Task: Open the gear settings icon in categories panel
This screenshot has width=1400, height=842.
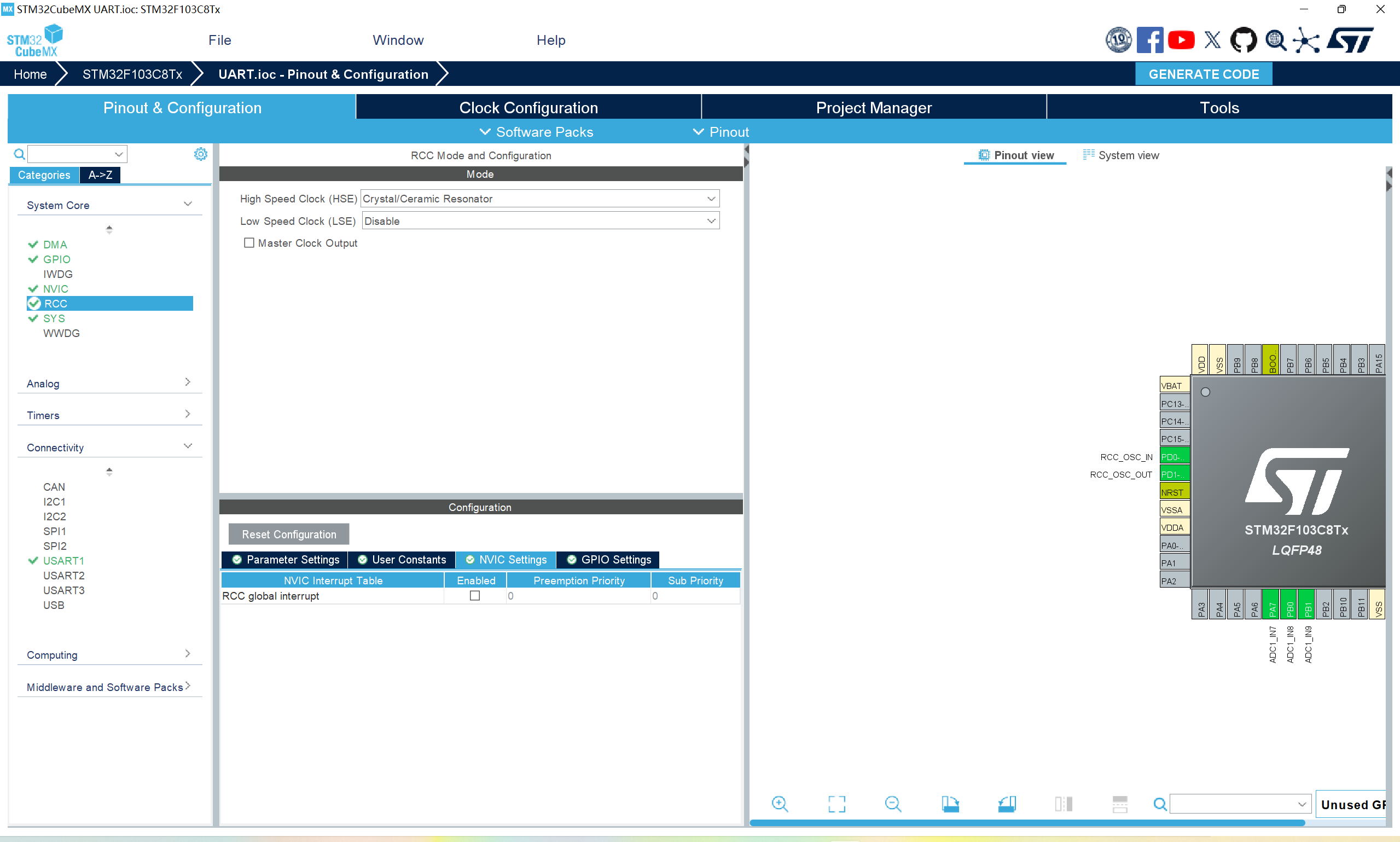Action: tap(200, 154)
